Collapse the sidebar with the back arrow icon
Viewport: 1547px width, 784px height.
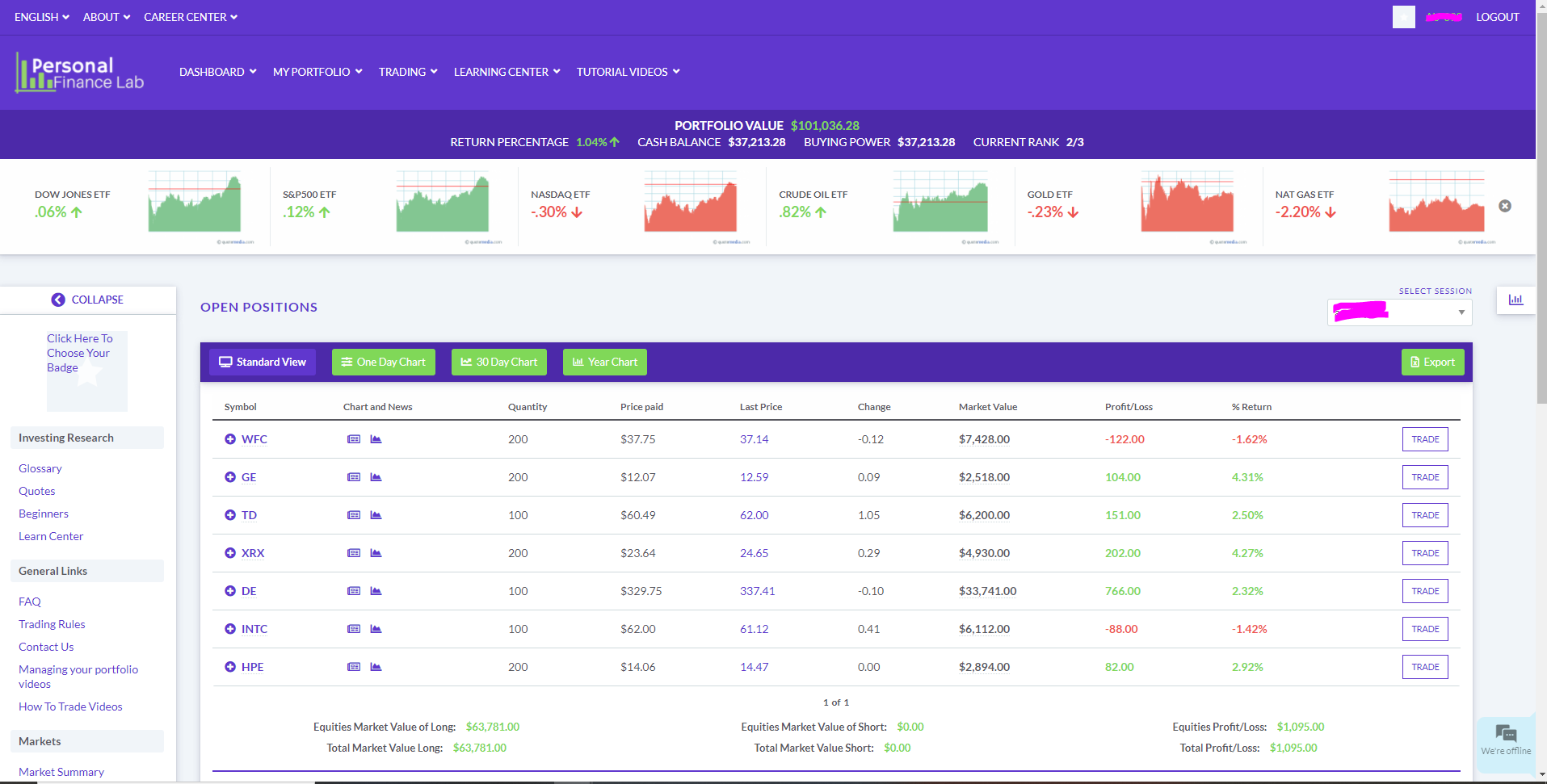(58, 300)
